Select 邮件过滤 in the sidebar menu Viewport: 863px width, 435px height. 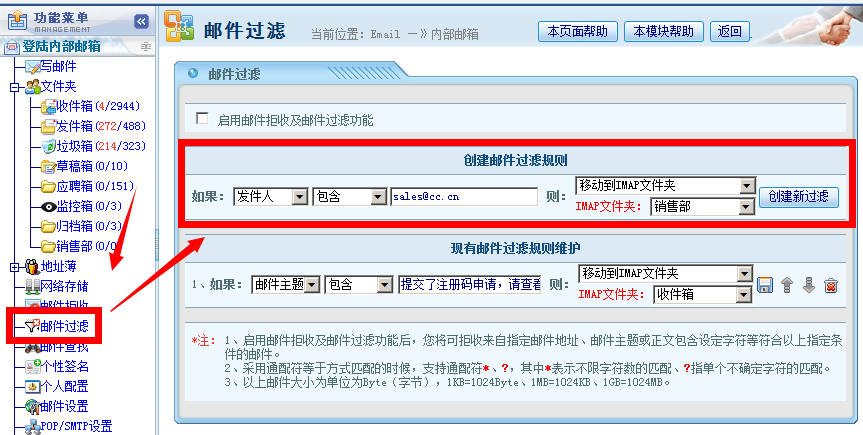(x=63, y=326)
